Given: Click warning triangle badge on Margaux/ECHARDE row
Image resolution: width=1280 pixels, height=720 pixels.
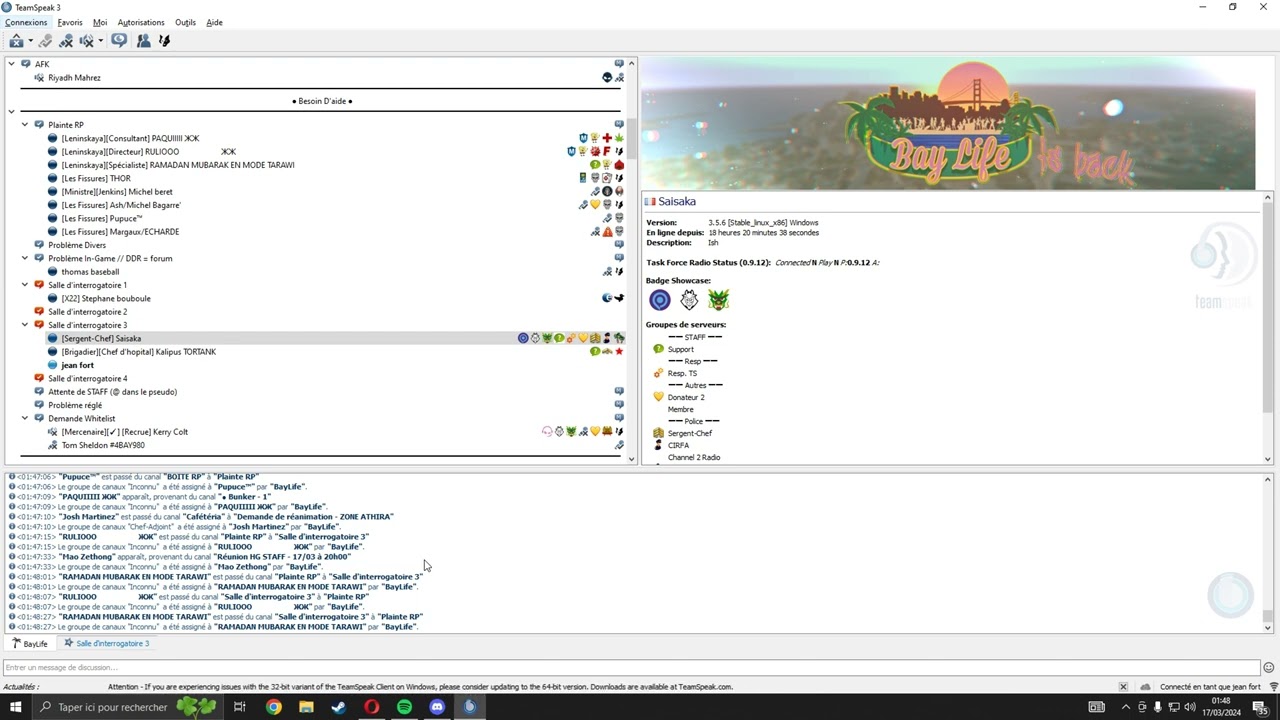Looking at the screenshot, I should tap(607, 232).
